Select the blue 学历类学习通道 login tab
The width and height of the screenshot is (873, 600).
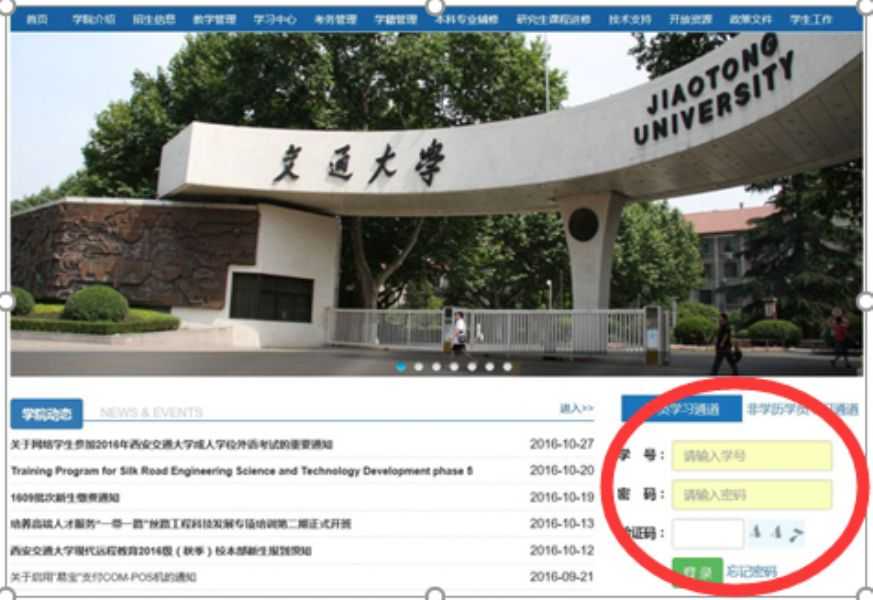[681, 409]
